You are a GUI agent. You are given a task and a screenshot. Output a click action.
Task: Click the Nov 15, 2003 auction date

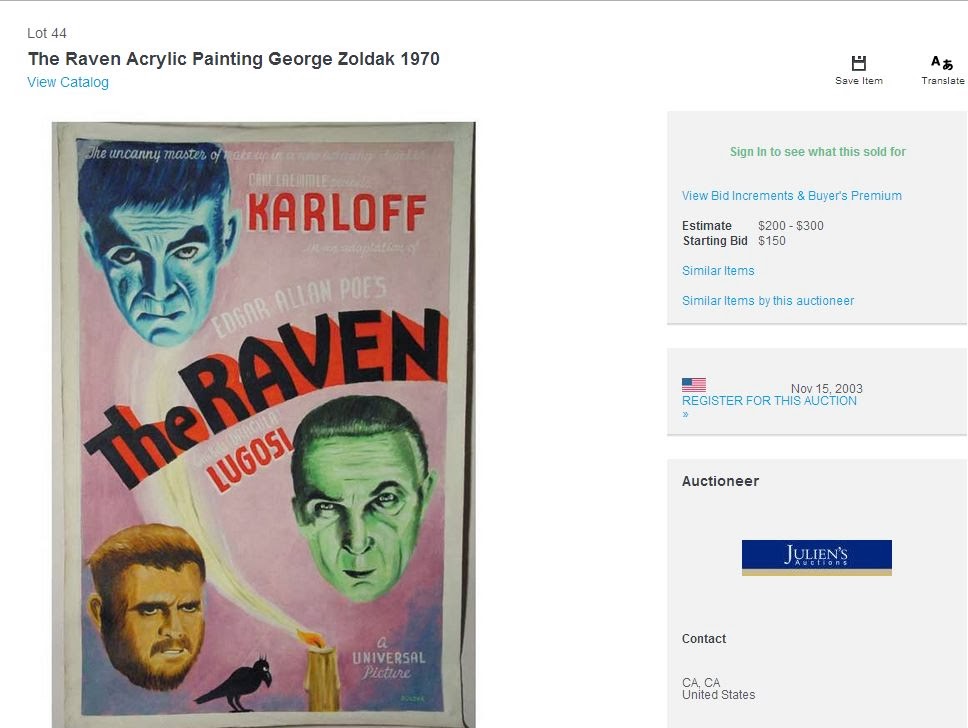827,388
